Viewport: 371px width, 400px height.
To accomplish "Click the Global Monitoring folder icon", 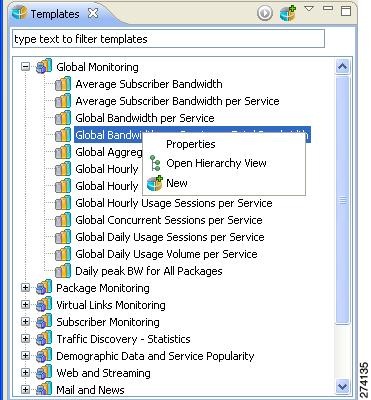I will coord(44,66).
